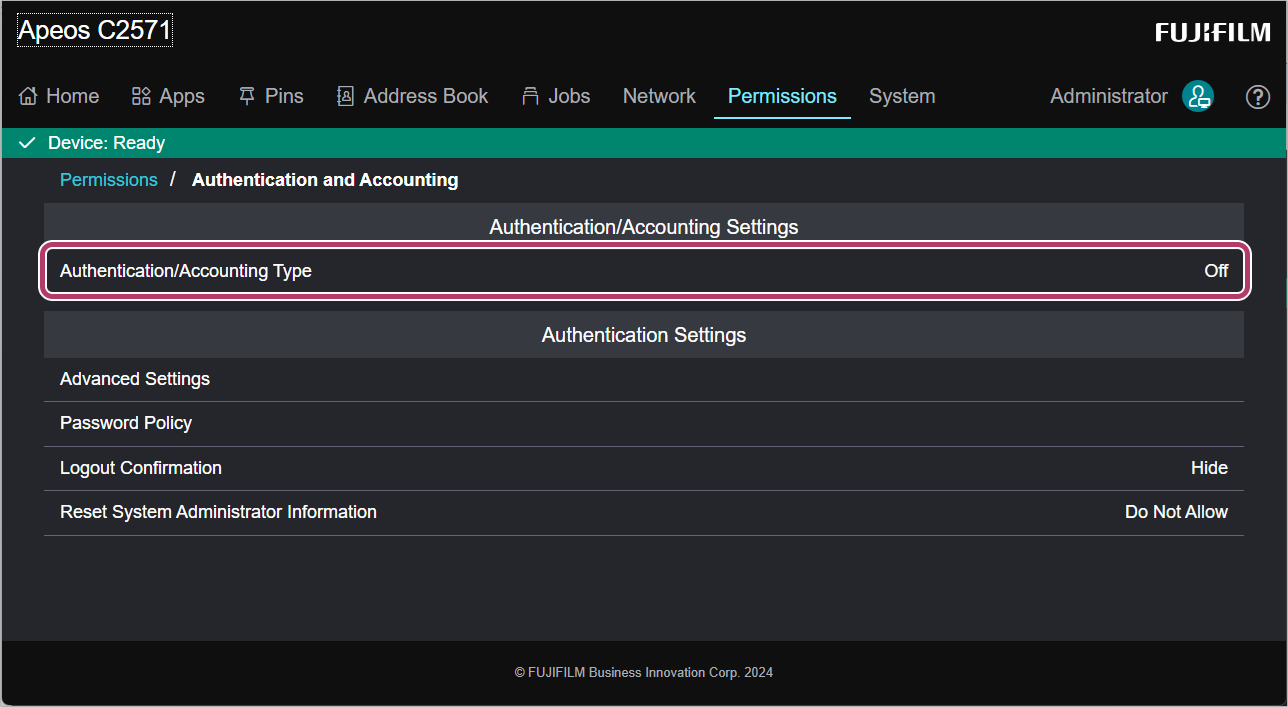Click the 'Authentication/Accounting Settings' section header

644,227
